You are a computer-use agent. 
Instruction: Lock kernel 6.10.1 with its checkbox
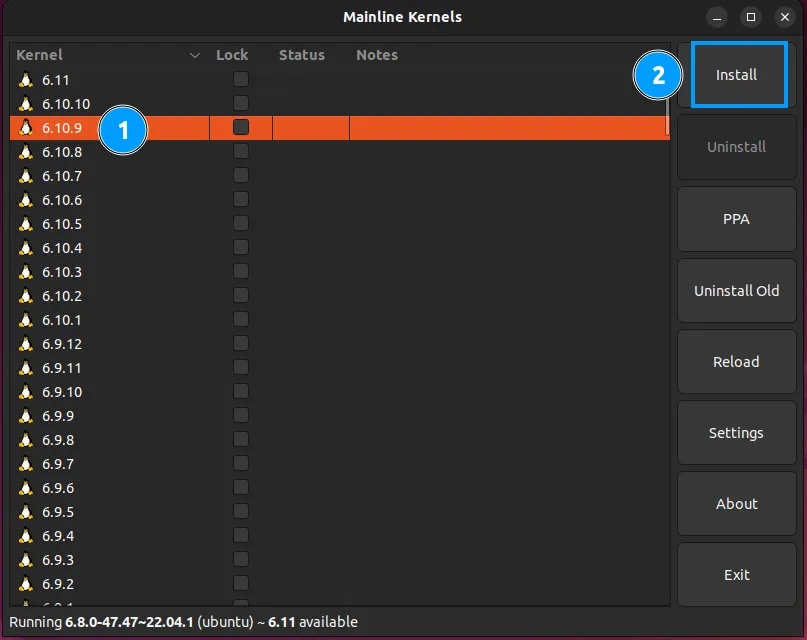[x=241, y=319]
